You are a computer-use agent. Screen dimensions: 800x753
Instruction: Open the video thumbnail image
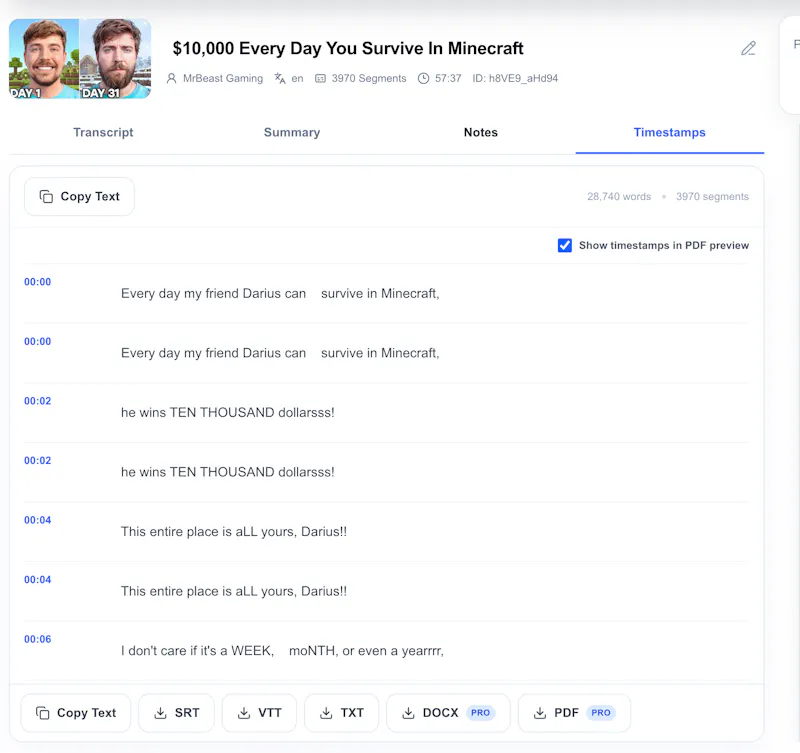point(80,59)
